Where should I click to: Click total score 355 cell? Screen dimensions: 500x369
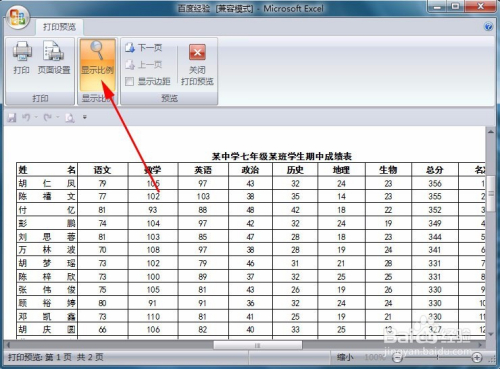(435, 196)
